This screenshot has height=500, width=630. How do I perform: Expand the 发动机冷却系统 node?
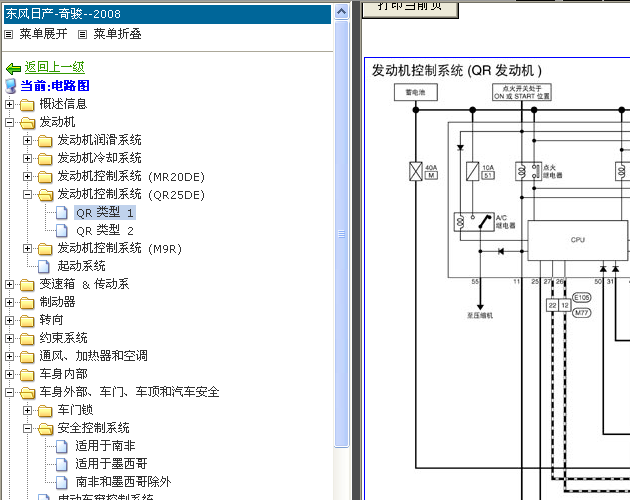[x=27, y=158]
